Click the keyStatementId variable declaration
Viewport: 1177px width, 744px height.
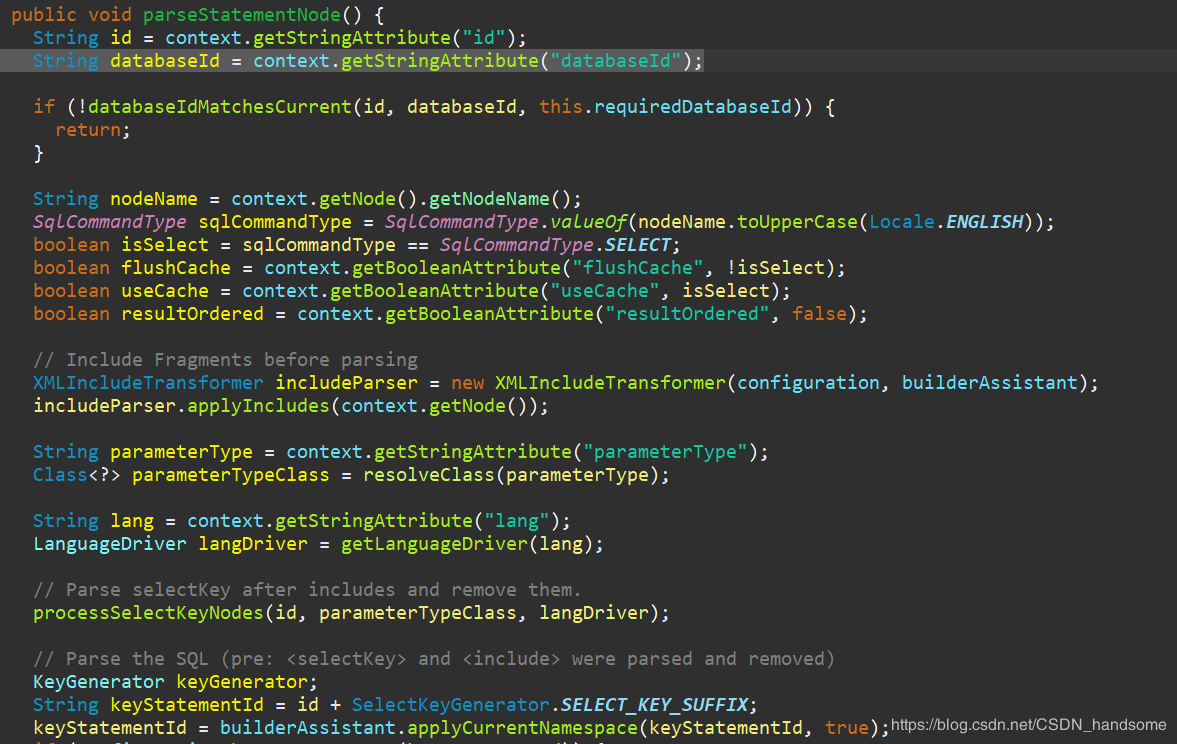[x=187, y=705]
